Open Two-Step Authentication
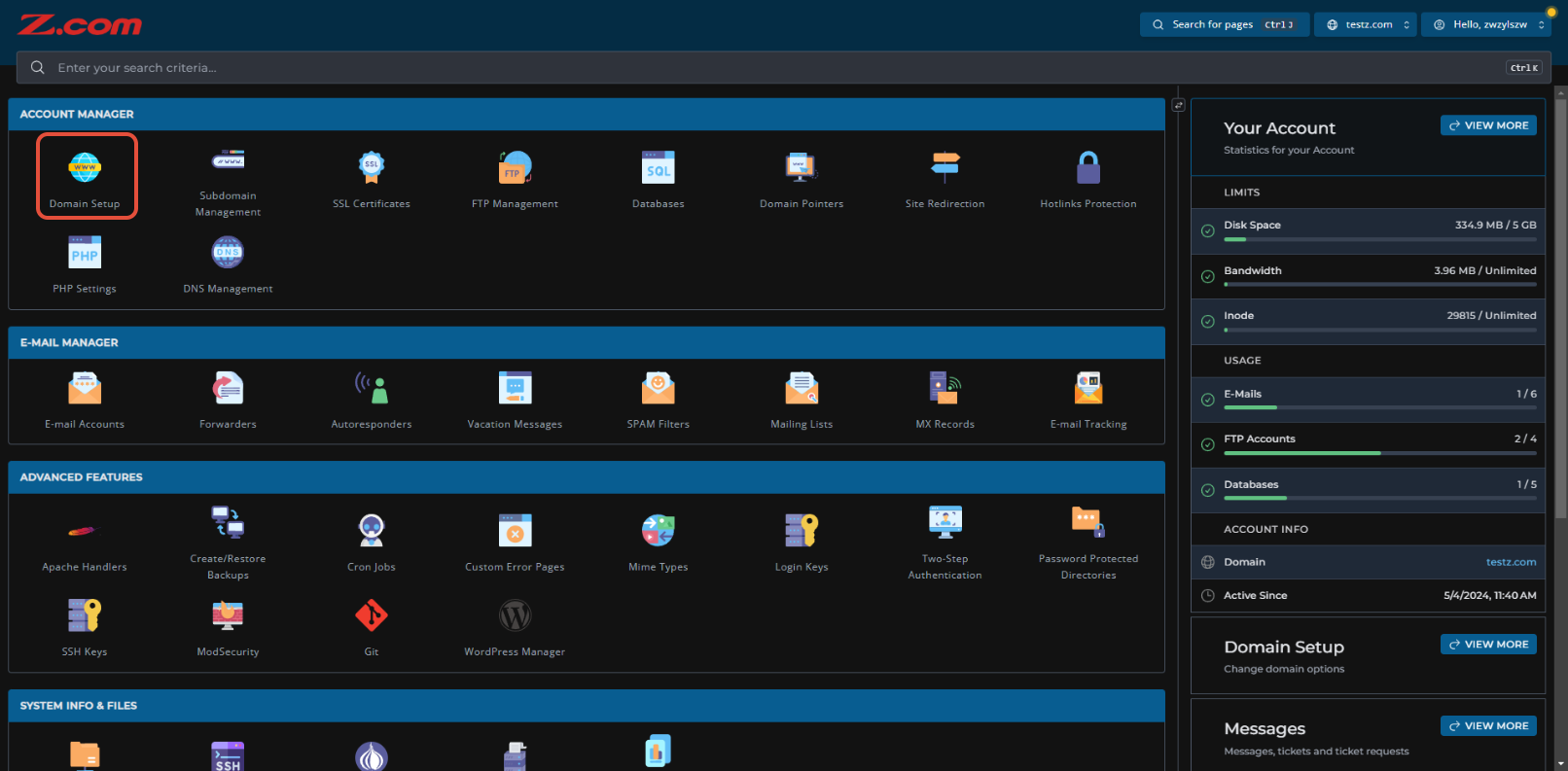Image resolution: width=1568 pixels, height=771 pixels. click(945, 543)
